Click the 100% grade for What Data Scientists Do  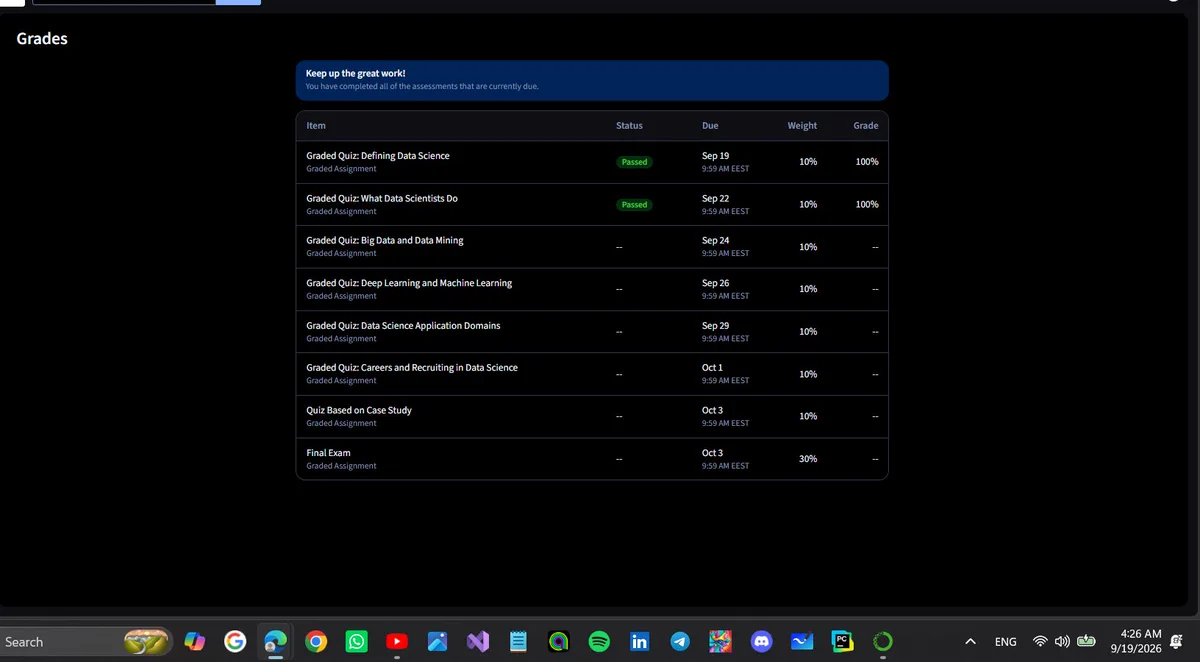click(x=867, y=204)
